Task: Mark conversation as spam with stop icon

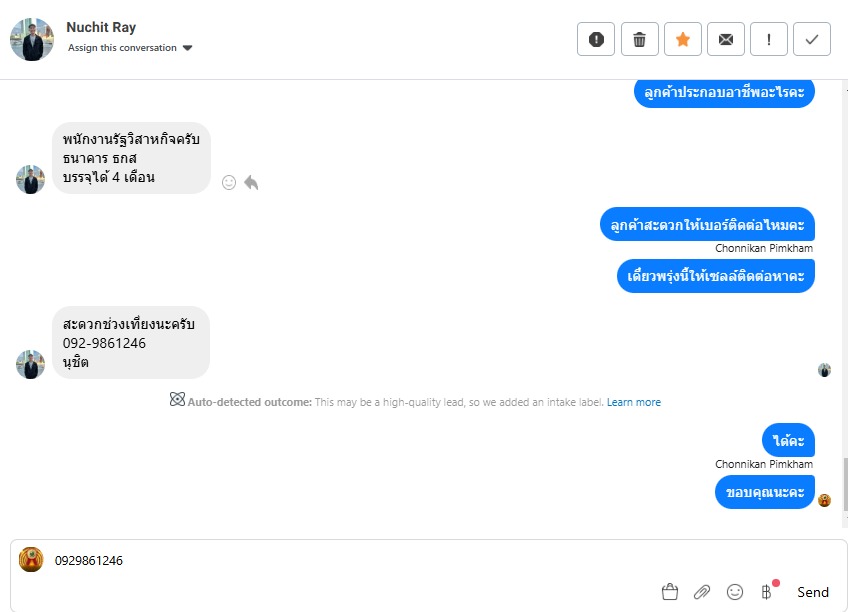Action: click(x=596, y=39)
